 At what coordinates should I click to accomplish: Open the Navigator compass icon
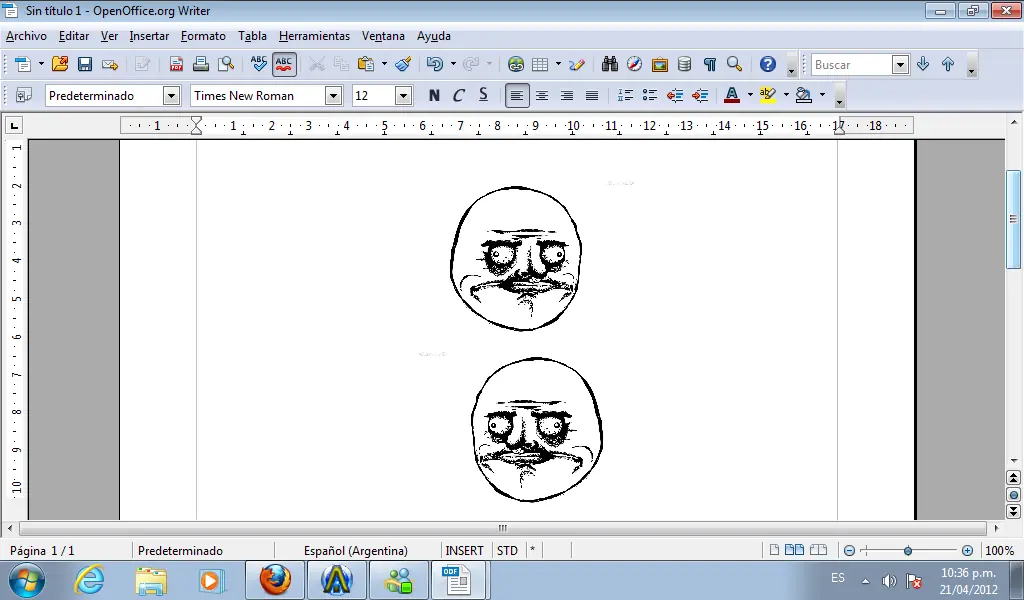[634, 64]
